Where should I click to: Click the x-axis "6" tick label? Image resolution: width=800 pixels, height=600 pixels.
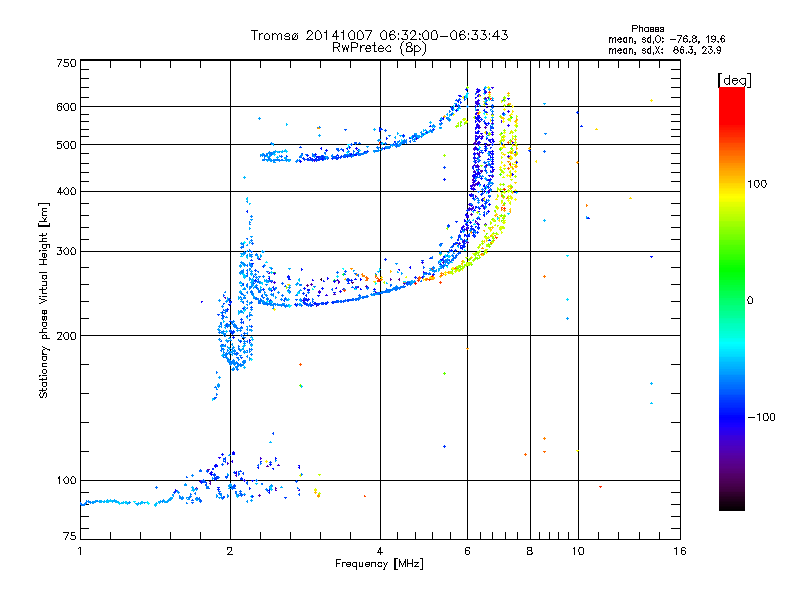(467, 551)
